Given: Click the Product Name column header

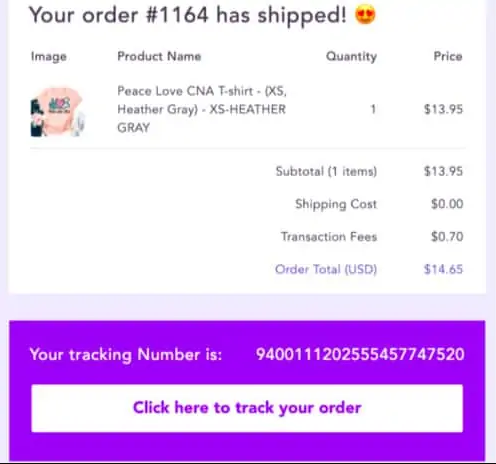Looking at the screenshot, I should pyautogui.click(x=159, y=56).
